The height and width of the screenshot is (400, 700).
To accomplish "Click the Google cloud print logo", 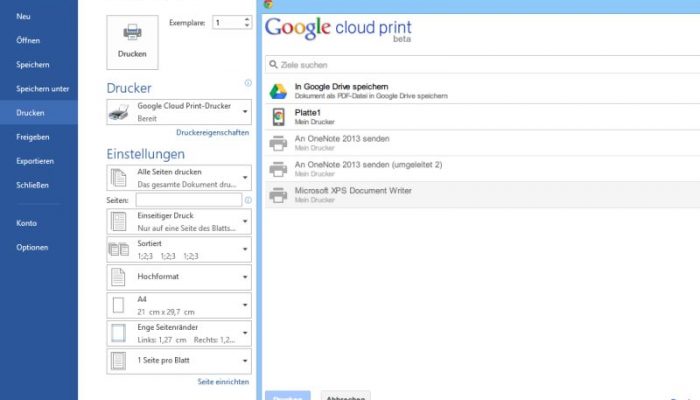I will (x=338, y=29).
